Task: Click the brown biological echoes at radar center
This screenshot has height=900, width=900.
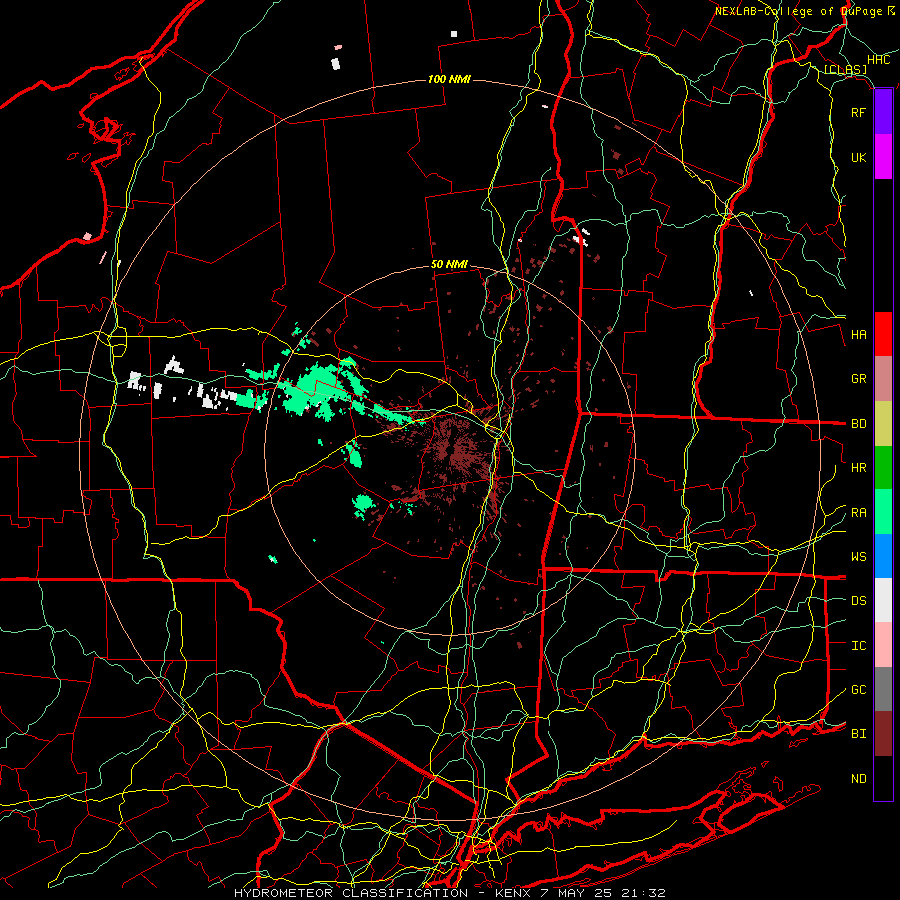Action: click(x=456, y=451)
